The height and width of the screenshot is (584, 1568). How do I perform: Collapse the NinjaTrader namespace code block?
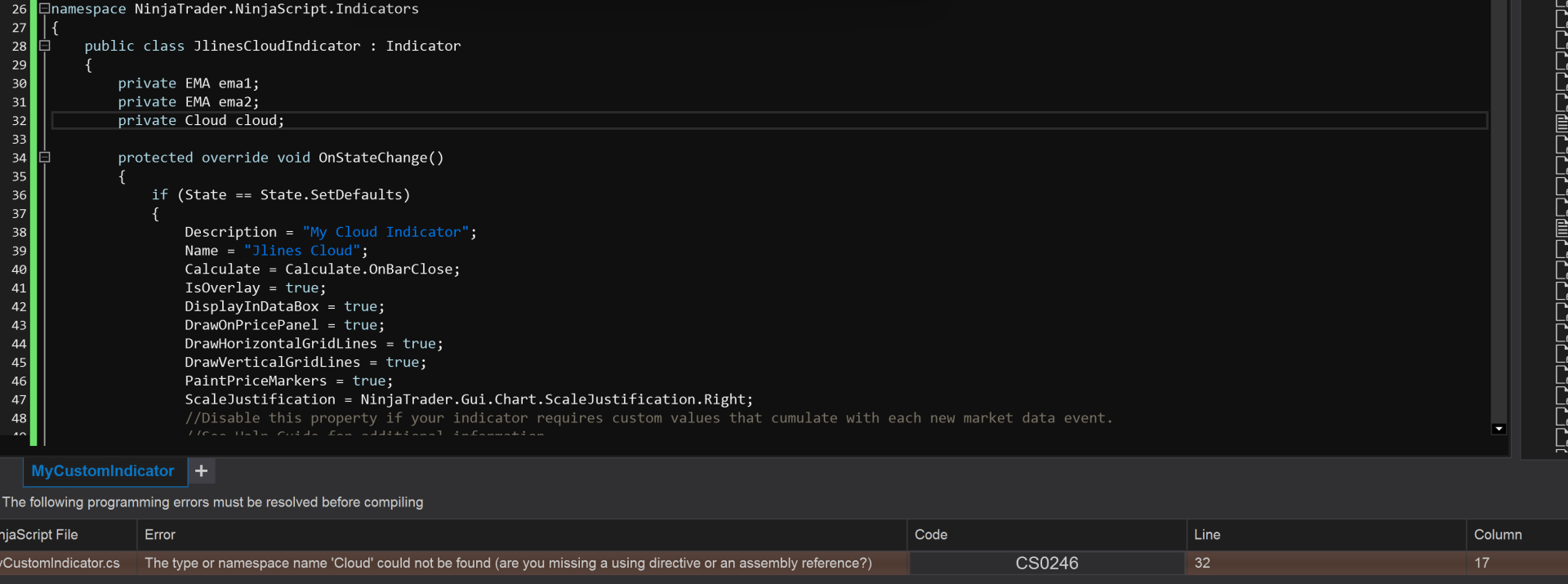point(45,9)
